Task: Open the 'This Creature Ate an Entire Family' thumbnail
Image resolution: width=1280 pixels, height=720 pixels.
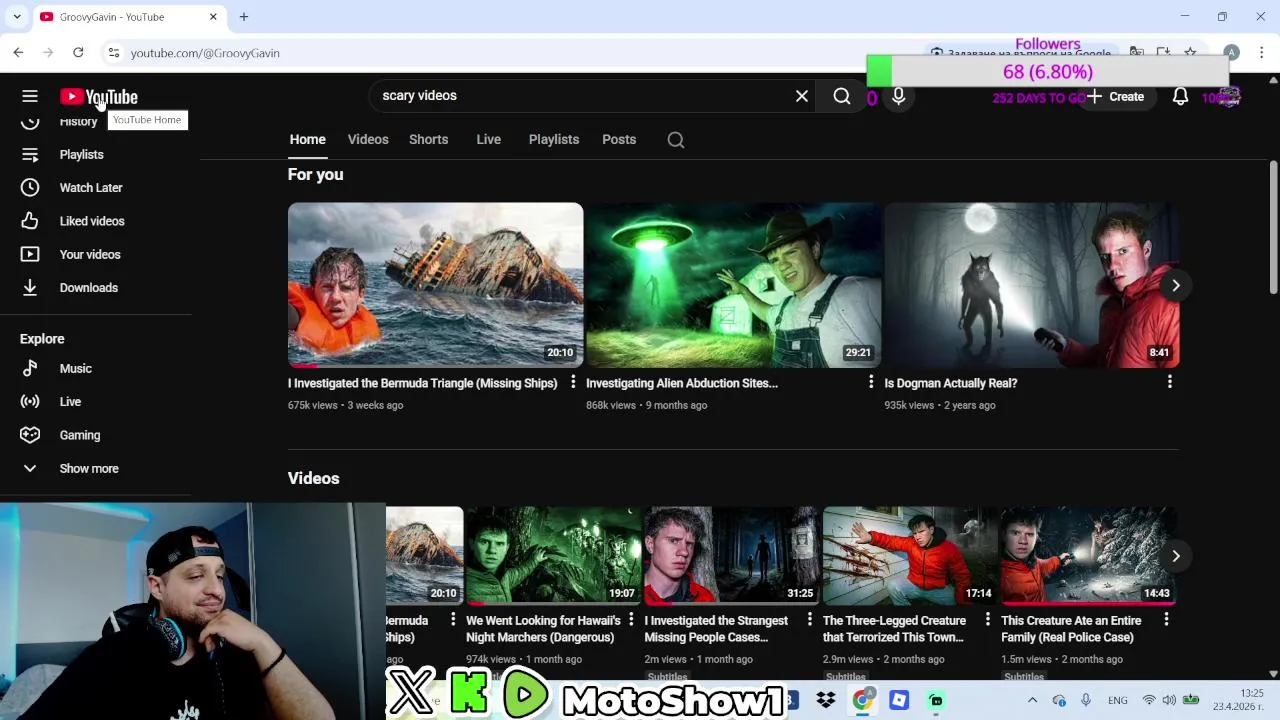Action: pos(1088,556)
